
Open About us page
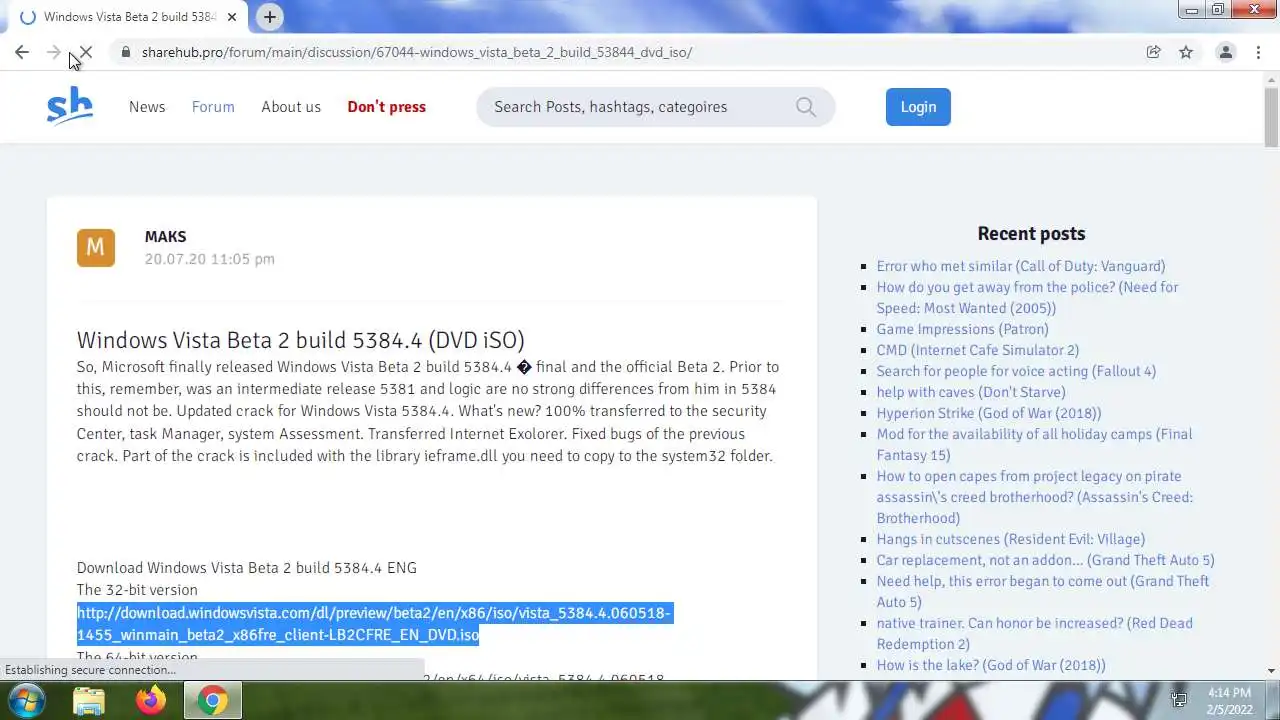coord(291,107)
